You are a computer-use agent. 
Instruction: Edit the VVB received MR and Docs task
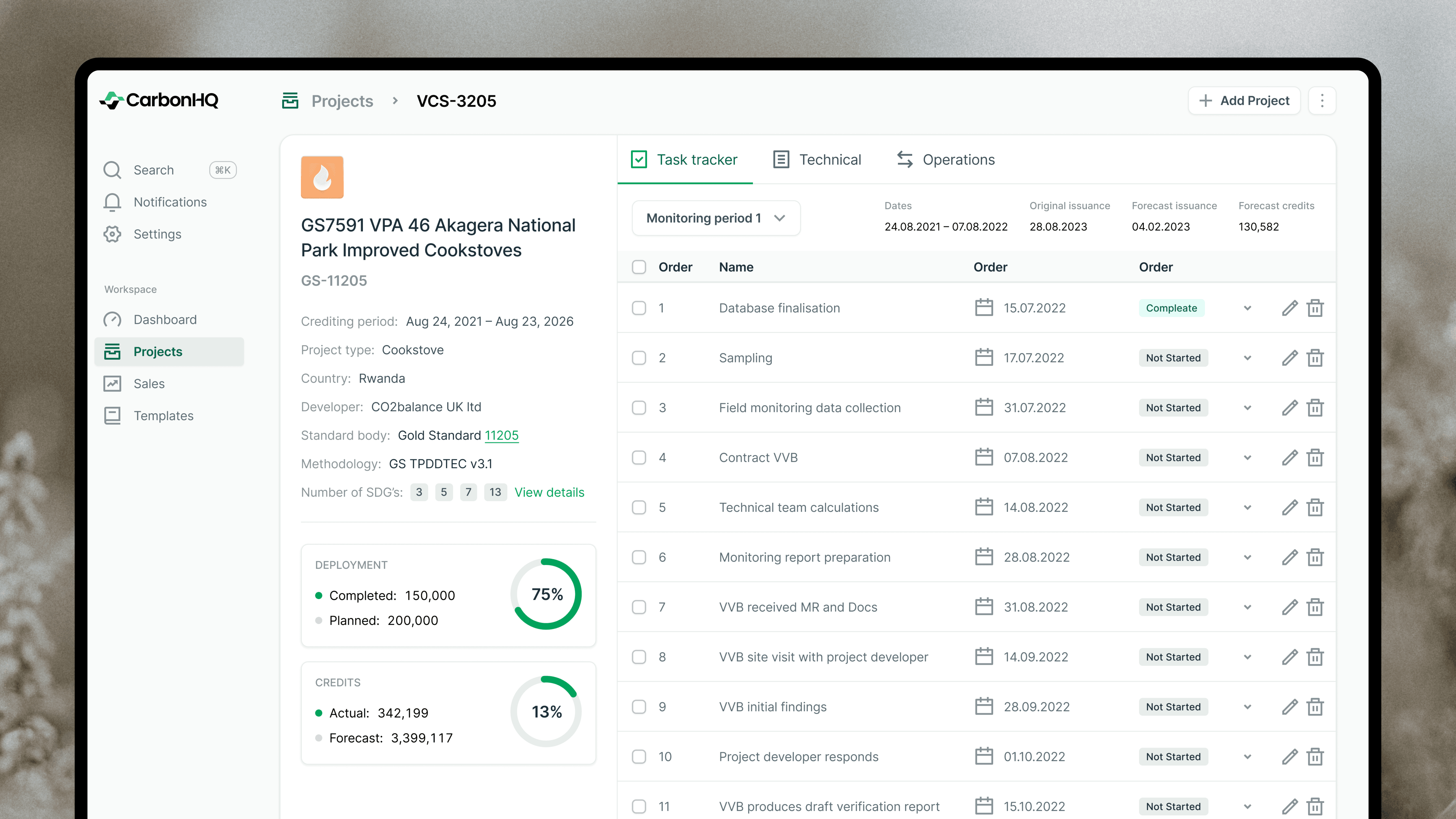pos(1289,607)
